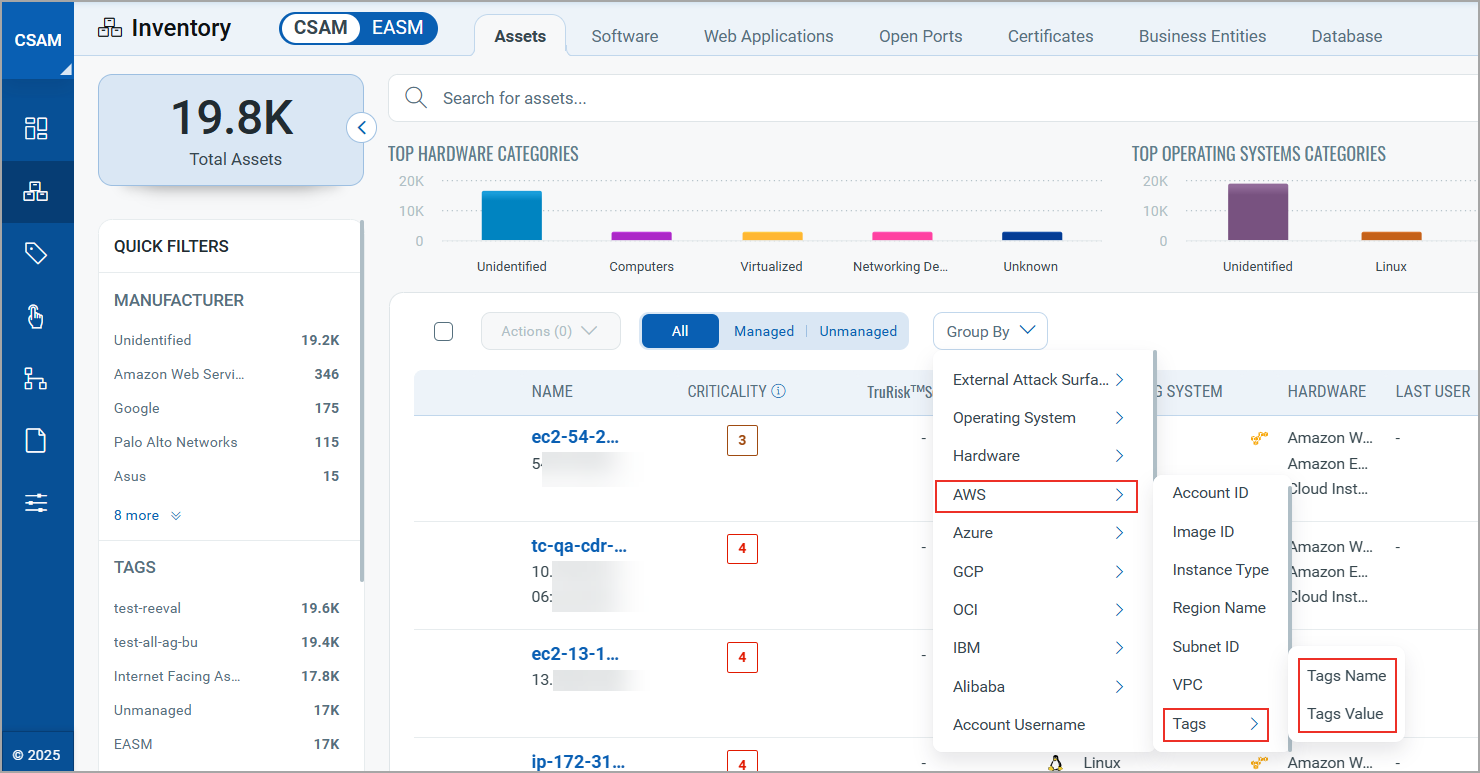
Task: Switch to the Web Applications tab
Action: click(x=768, y=36)
